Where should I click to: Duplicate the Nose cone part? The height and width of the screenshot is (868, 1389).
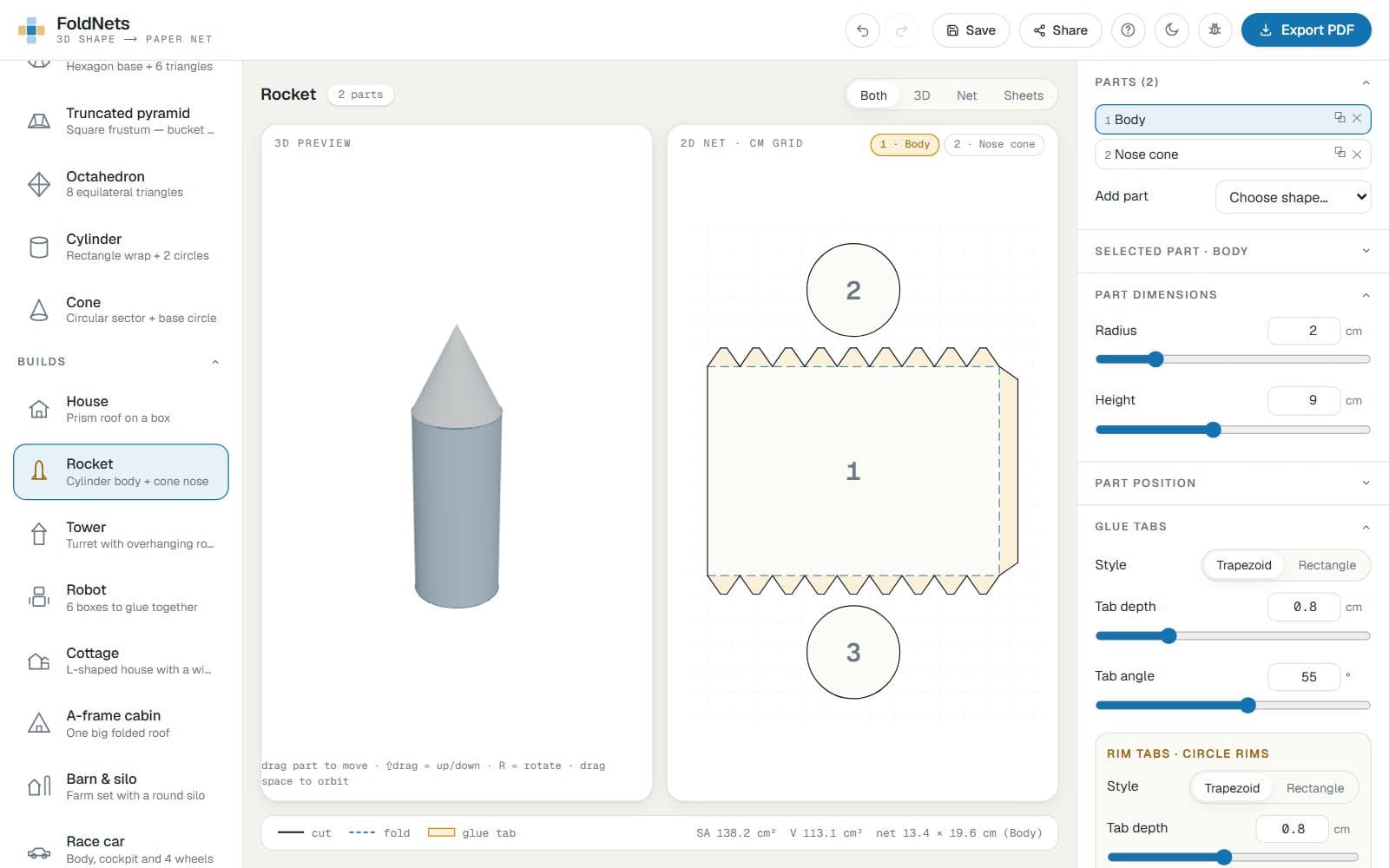1340,153
